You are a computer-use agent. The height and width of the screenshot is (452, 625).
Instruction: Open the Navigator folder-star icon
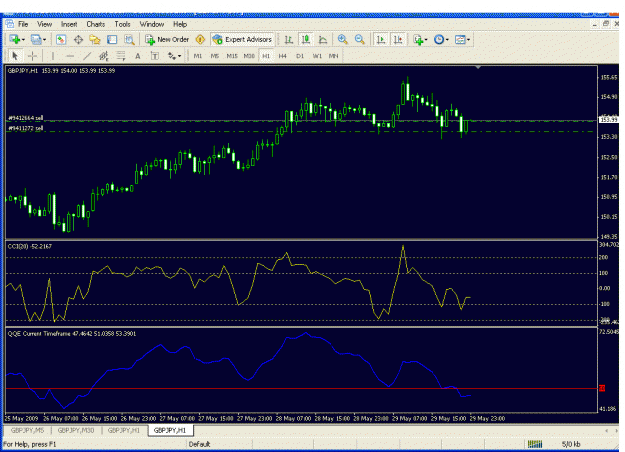tap(95, 39)
